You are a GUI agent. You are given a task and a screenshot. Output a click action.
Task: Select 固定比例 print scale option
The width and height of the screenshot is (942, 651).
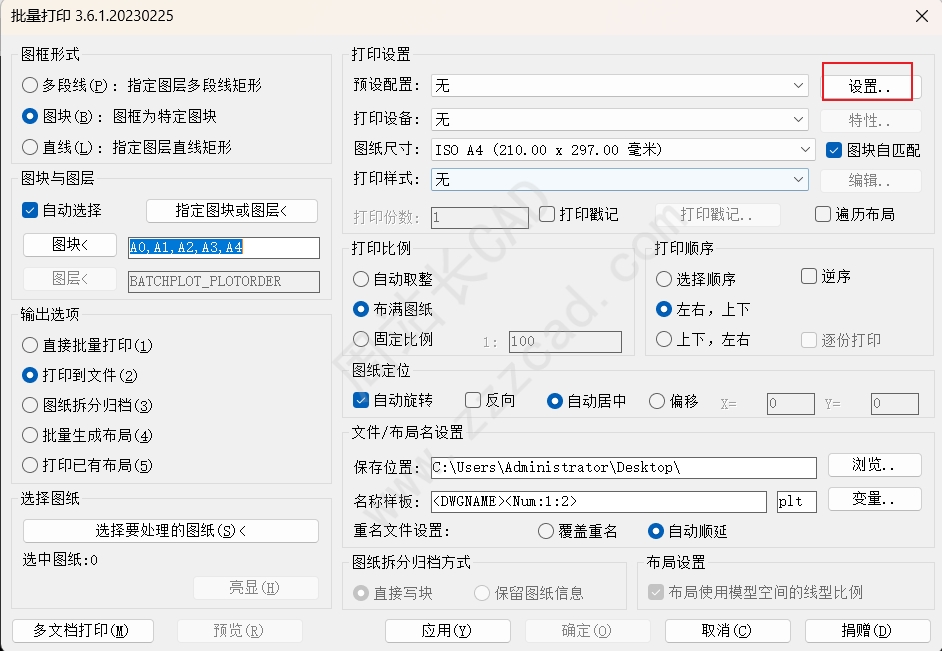click(x=360, y=339)
